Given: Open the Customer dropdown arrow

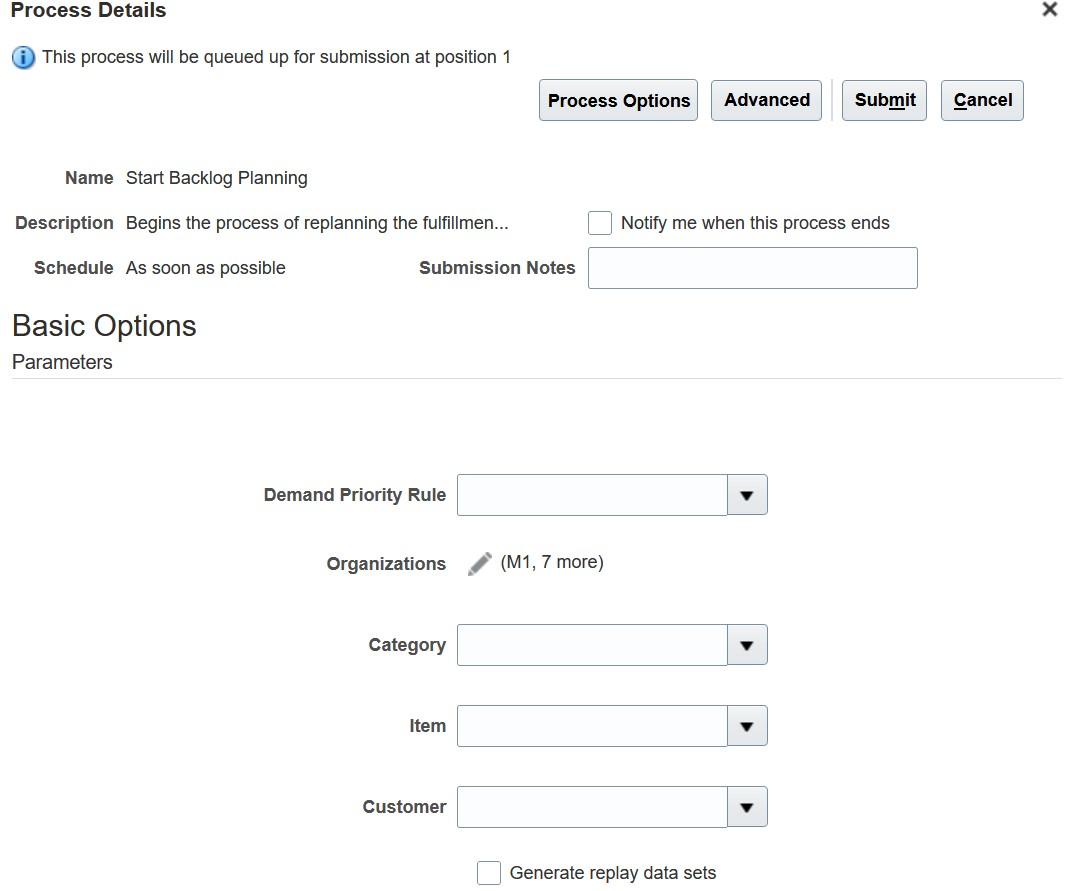Looking at the screenshot, I should tap(747, 807).
